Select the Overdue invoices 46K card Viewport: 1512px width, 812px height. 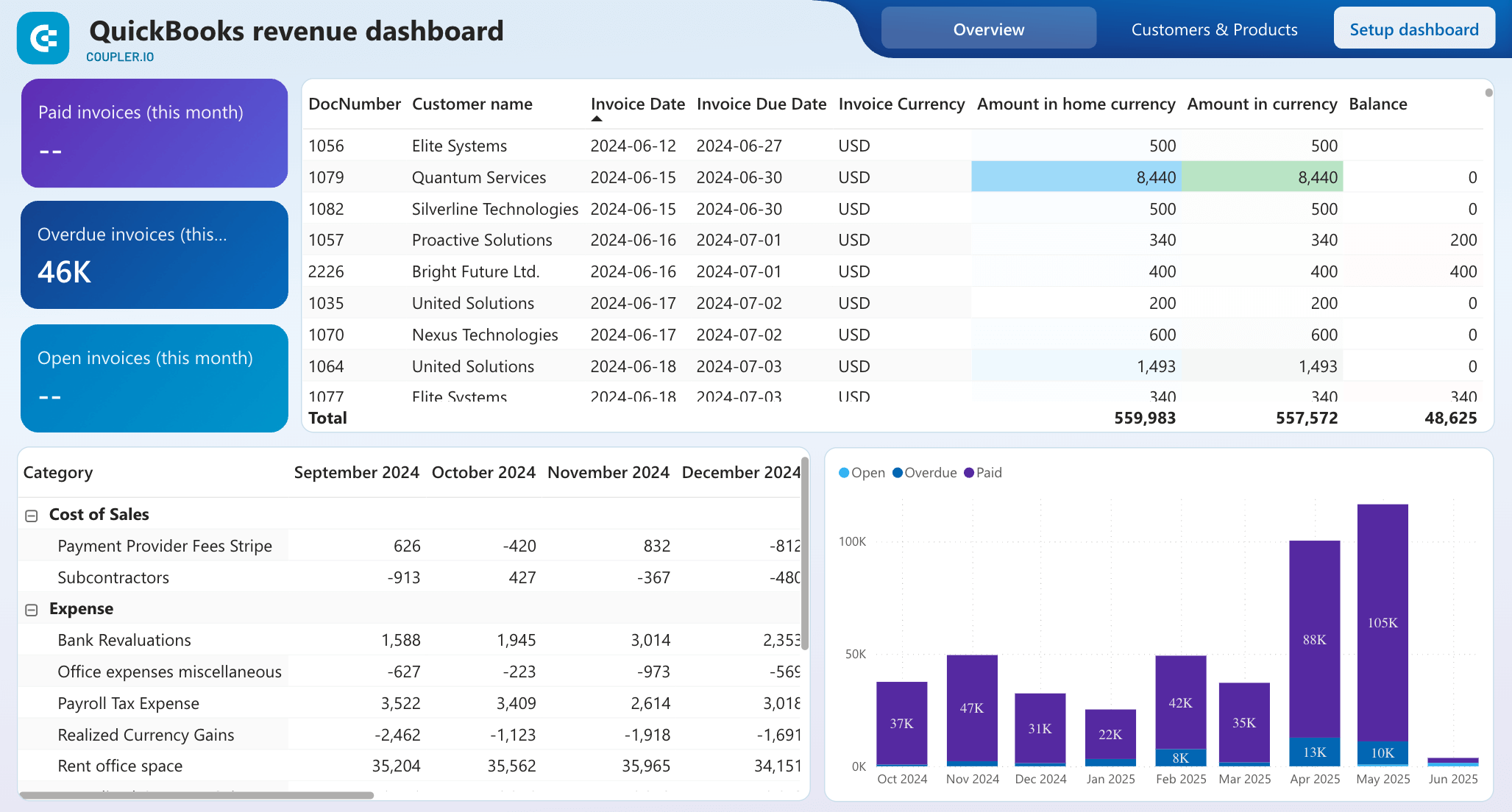click(155, 254)
